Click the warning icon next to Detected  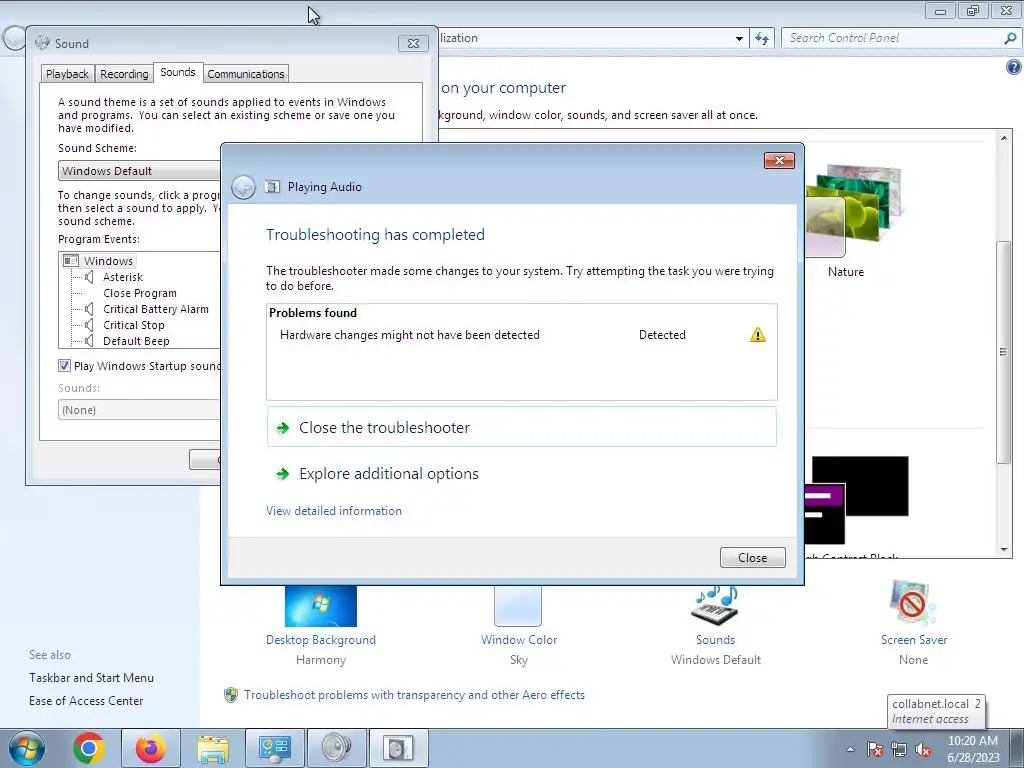(x=758, y=335)
